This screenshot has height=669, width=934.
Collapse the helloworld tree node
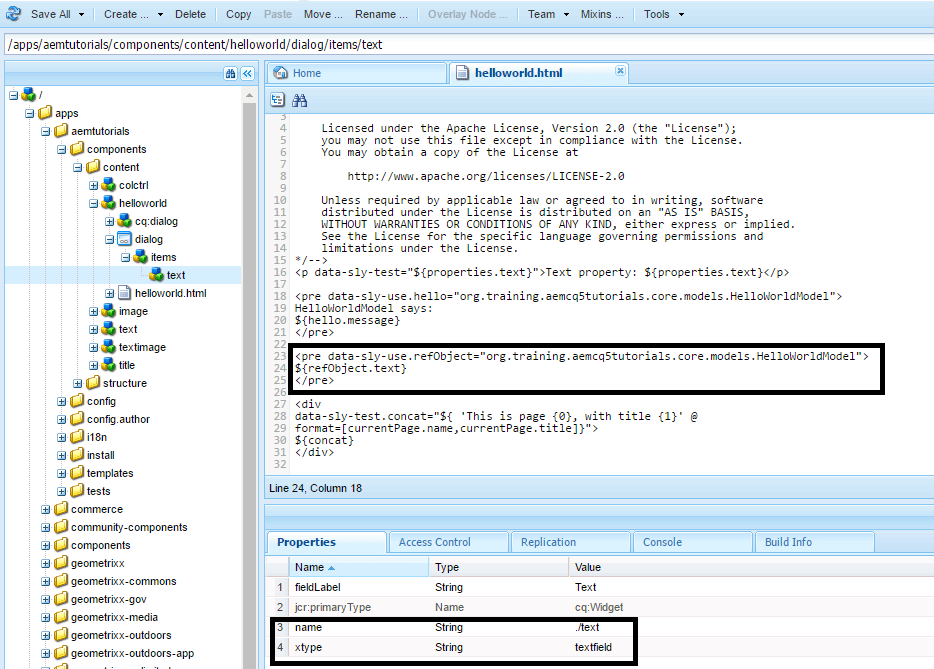click(x=94, y=203)
